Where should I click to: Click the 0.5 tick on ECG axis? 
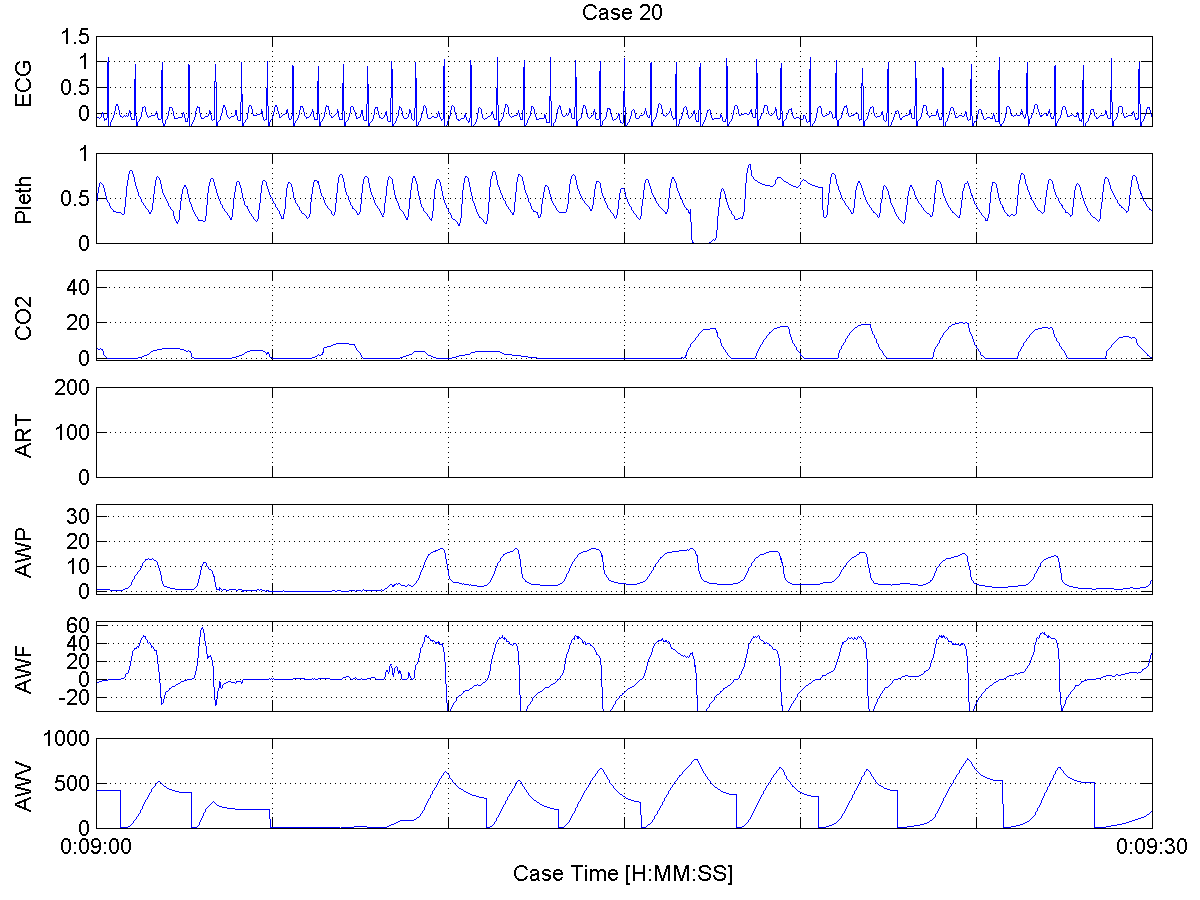(x=77, y=88)
